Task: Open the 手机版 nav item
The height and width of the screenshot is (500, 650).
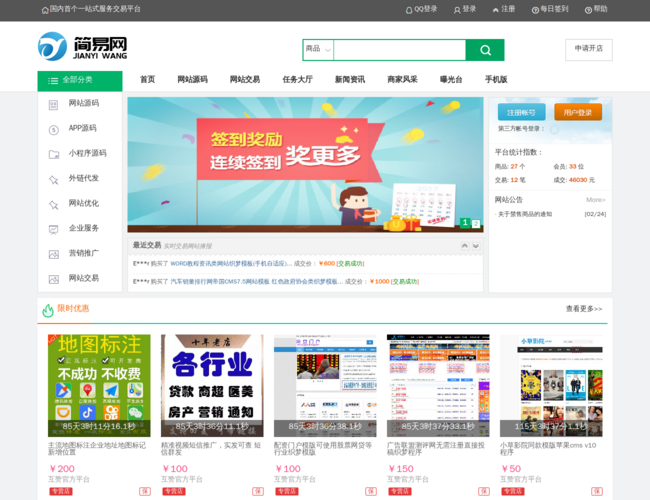Action: (496, 79)
